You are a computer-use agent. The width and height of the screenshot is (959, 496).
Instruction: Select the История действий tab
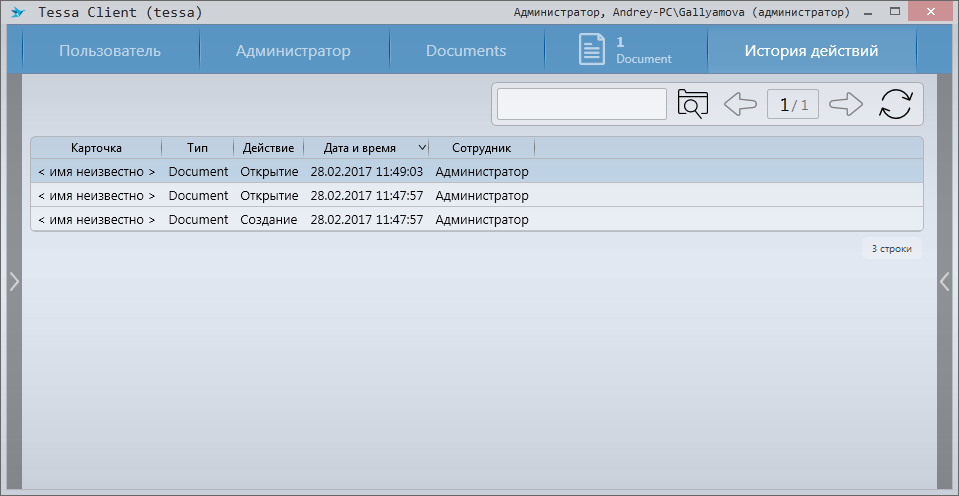(811, 51)
